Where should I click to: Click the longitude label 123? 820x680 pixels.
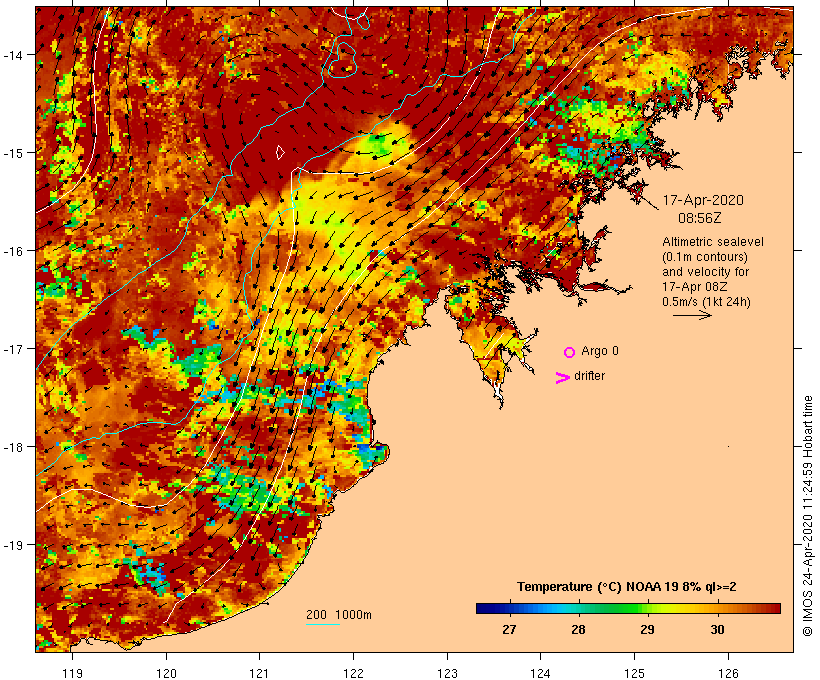[x=447, y=673]
